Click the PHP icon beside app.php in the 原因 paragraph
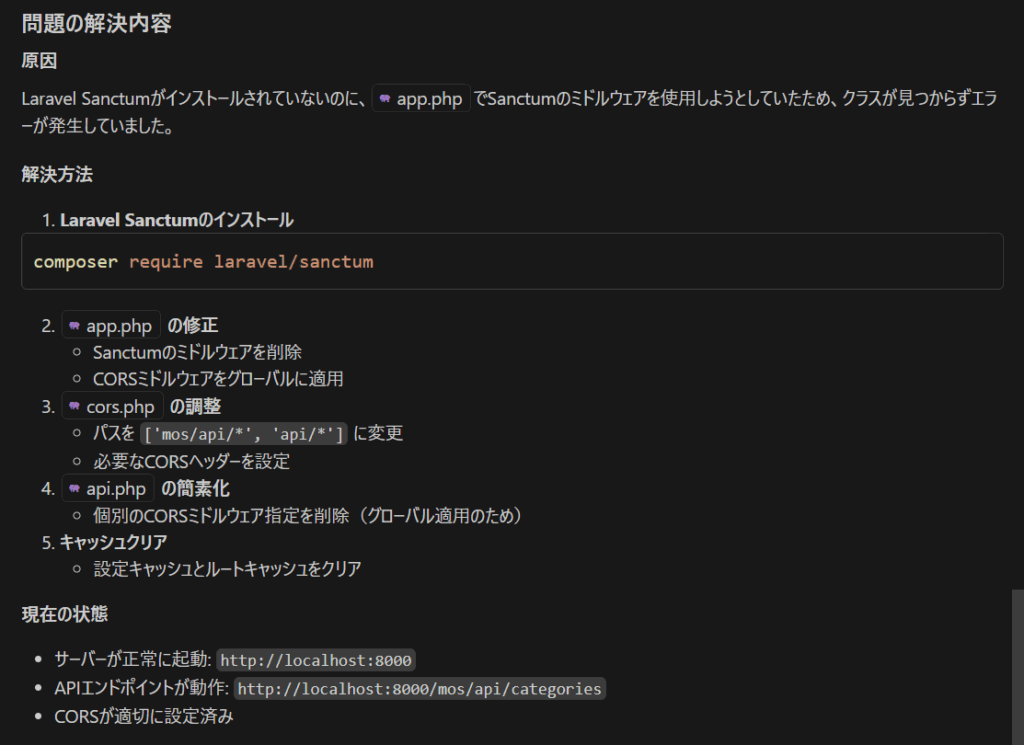The image size is (1024, 745). pos(385,100)
